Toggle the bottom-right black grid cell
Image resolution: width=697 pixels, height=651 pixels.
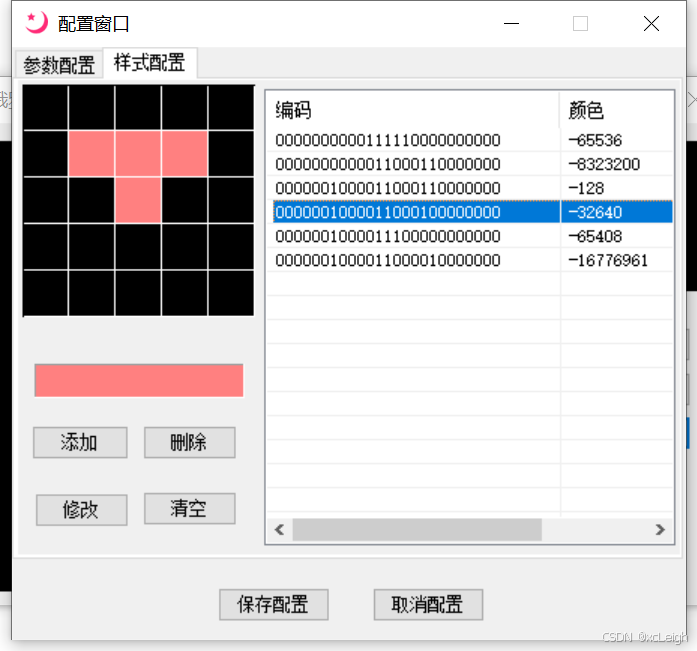point(231,293)
